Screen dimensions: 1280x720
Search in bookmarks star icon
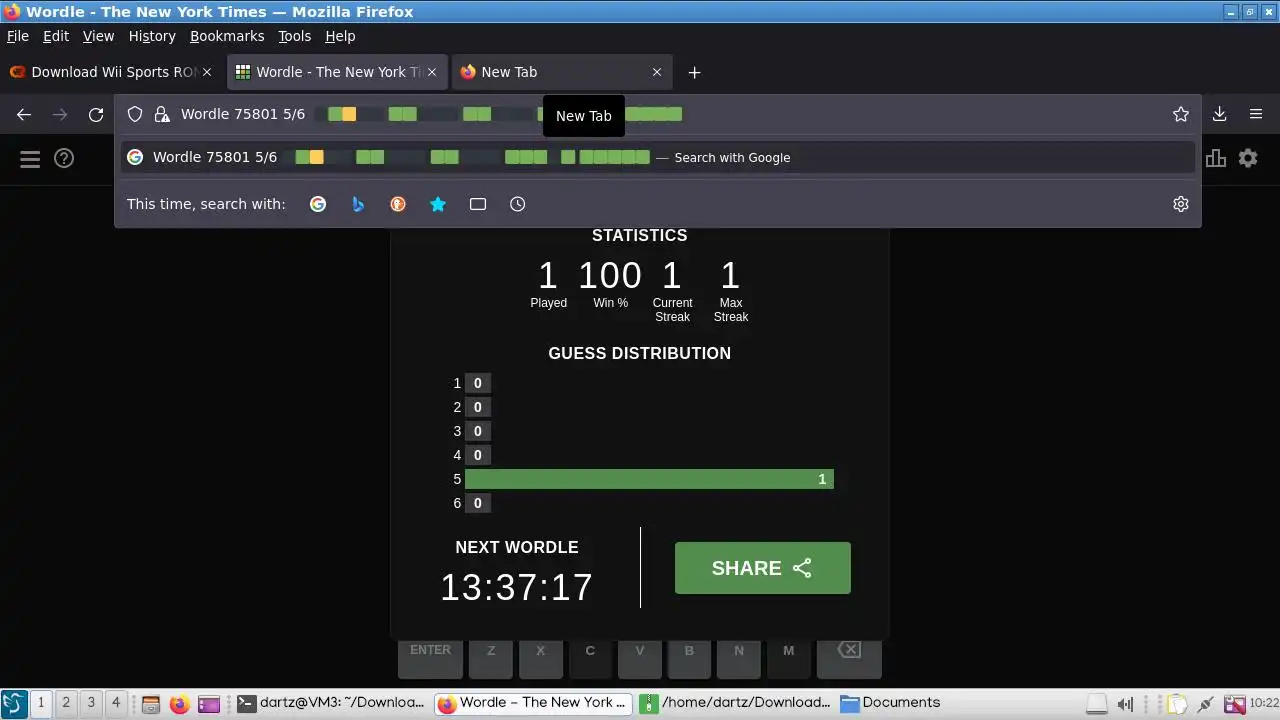(438, 204)
